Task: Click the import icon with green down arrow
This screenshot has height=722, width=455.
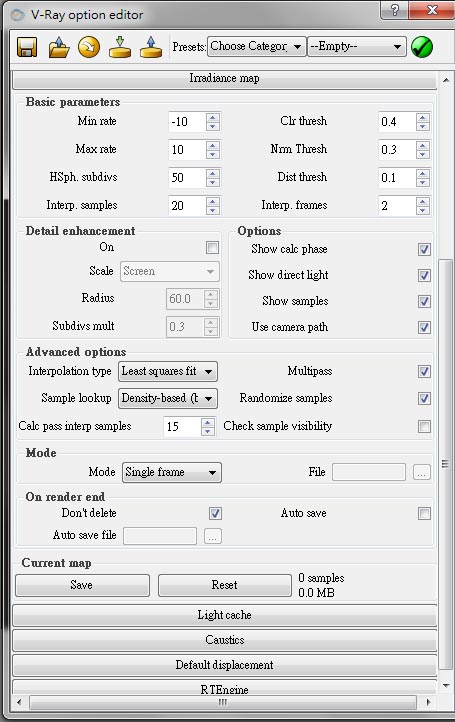Action: pos(120,47)
